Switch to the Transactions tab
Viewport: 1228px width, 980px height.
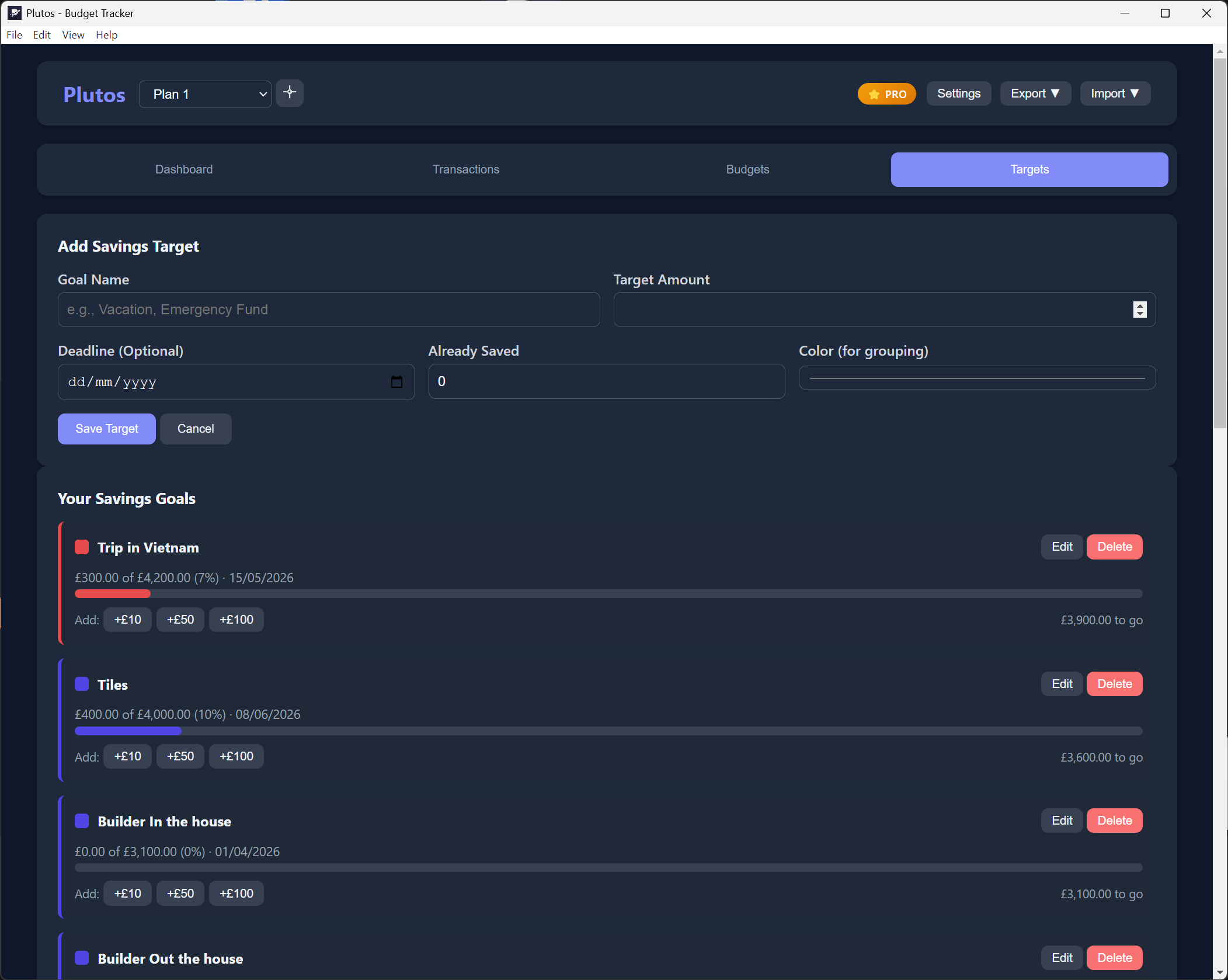tap(465, 169)
